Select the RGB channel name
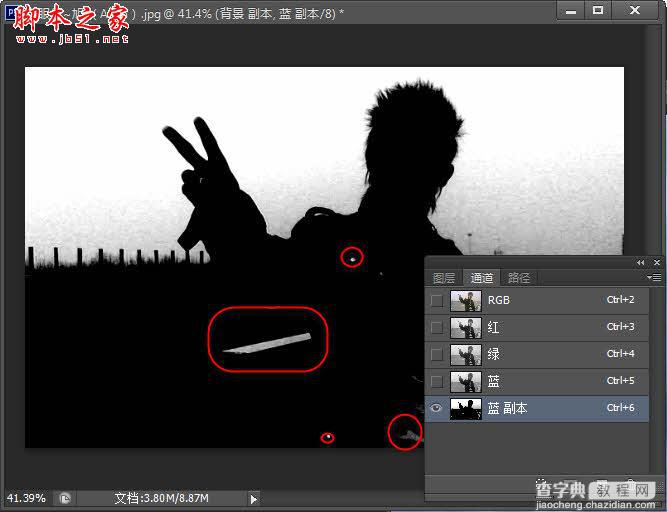Viewport: 667px width, 512px height. [x=499, y=300]
